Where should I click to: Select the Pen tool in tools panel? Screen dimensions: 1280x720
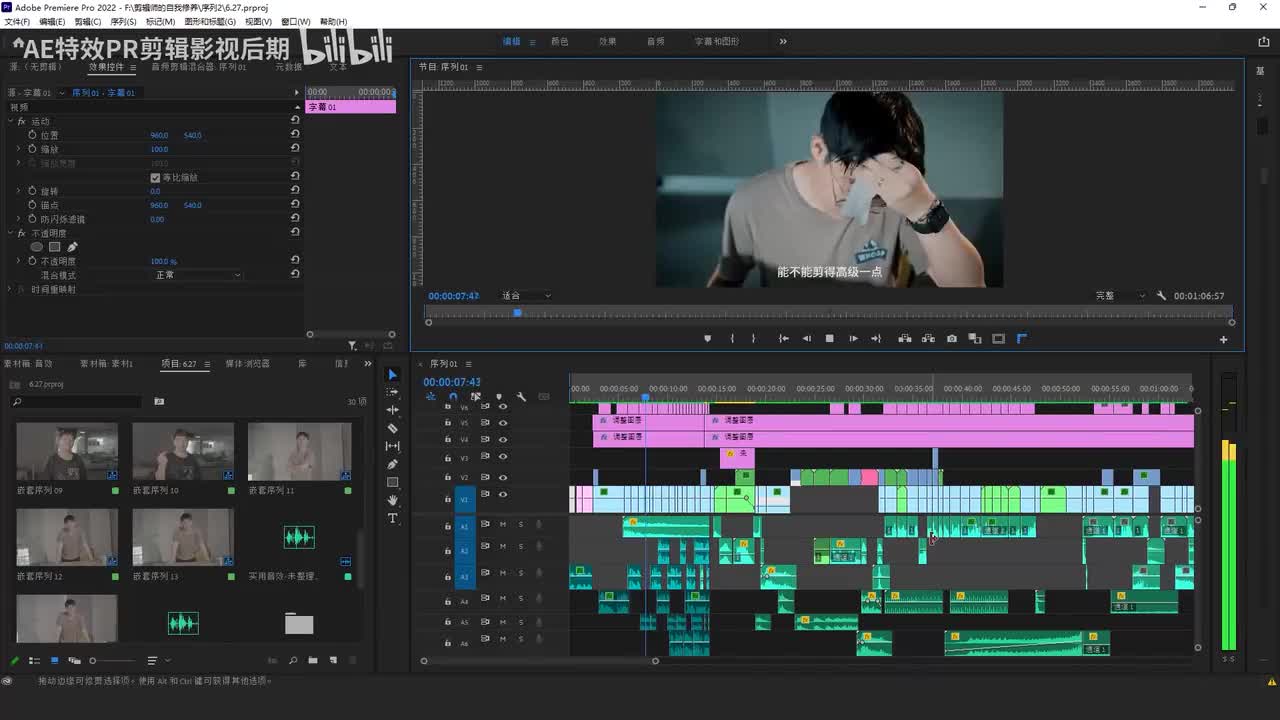coord(392,464)
